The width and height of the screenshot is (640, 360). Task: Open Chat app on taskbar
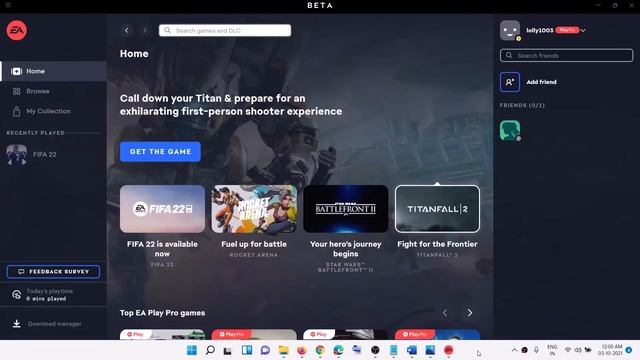pos(265,350)
